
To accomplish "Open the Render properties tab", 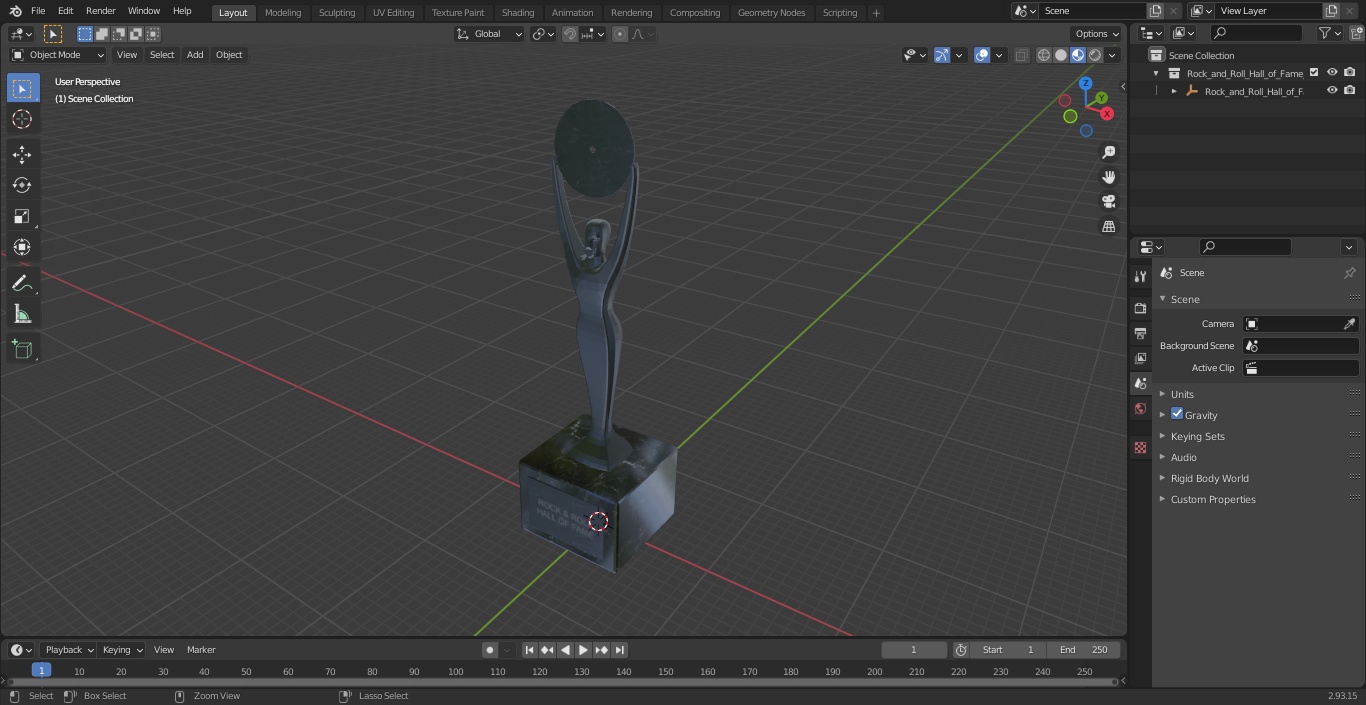I will tap(1140, 308).
